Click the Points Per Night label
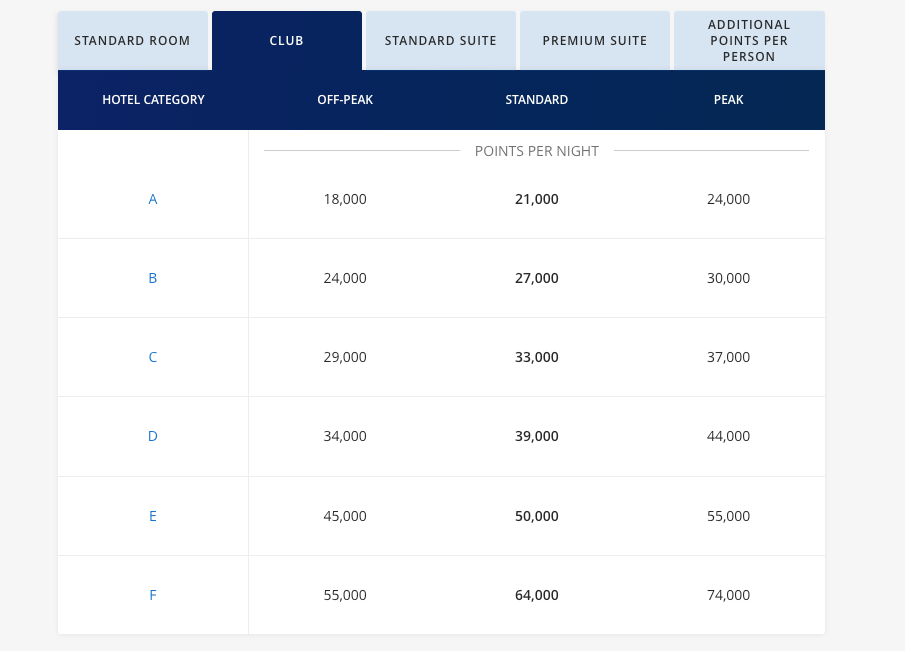Viewport: 905px width, 651px height. click(x=536, y=151)
